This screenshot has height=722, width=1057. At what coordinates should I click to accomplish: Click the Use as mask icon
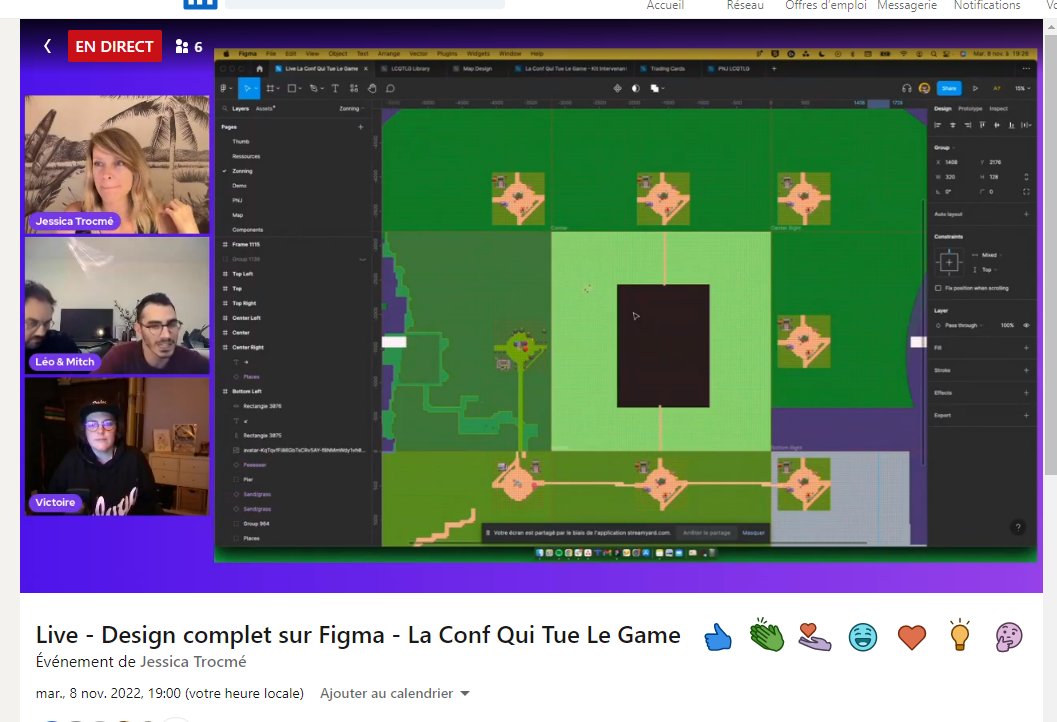(x=636, y=88)
